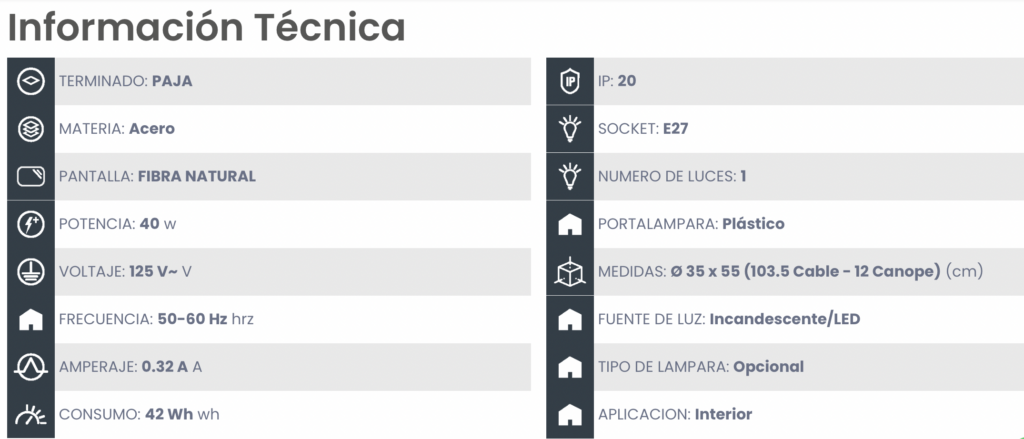Click the POTENCIA lightning bolt icon
The image size is (1024, 439).
click(x=31, y=224)
